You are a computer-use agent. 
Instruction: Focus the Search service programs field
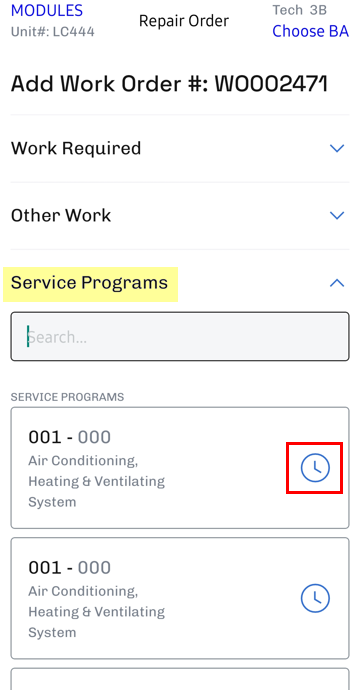(x=180, y=337)
